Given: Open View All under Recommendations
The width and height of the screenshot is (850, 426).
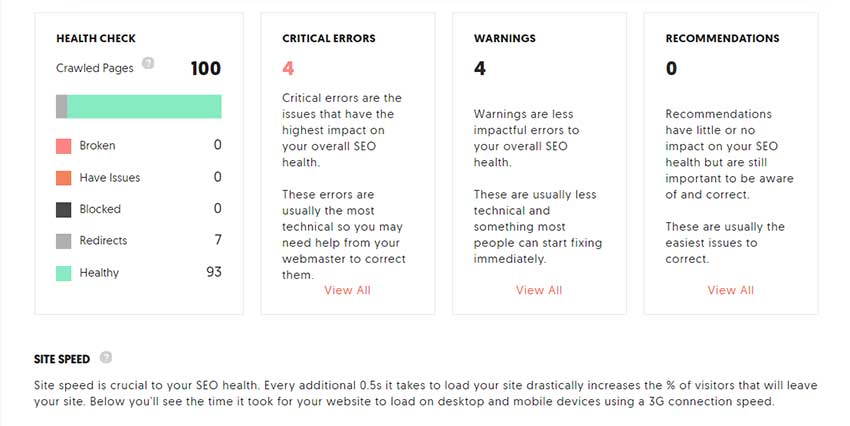Looking at the screenshot, I should pyautogui.click(x=731, y=291).
